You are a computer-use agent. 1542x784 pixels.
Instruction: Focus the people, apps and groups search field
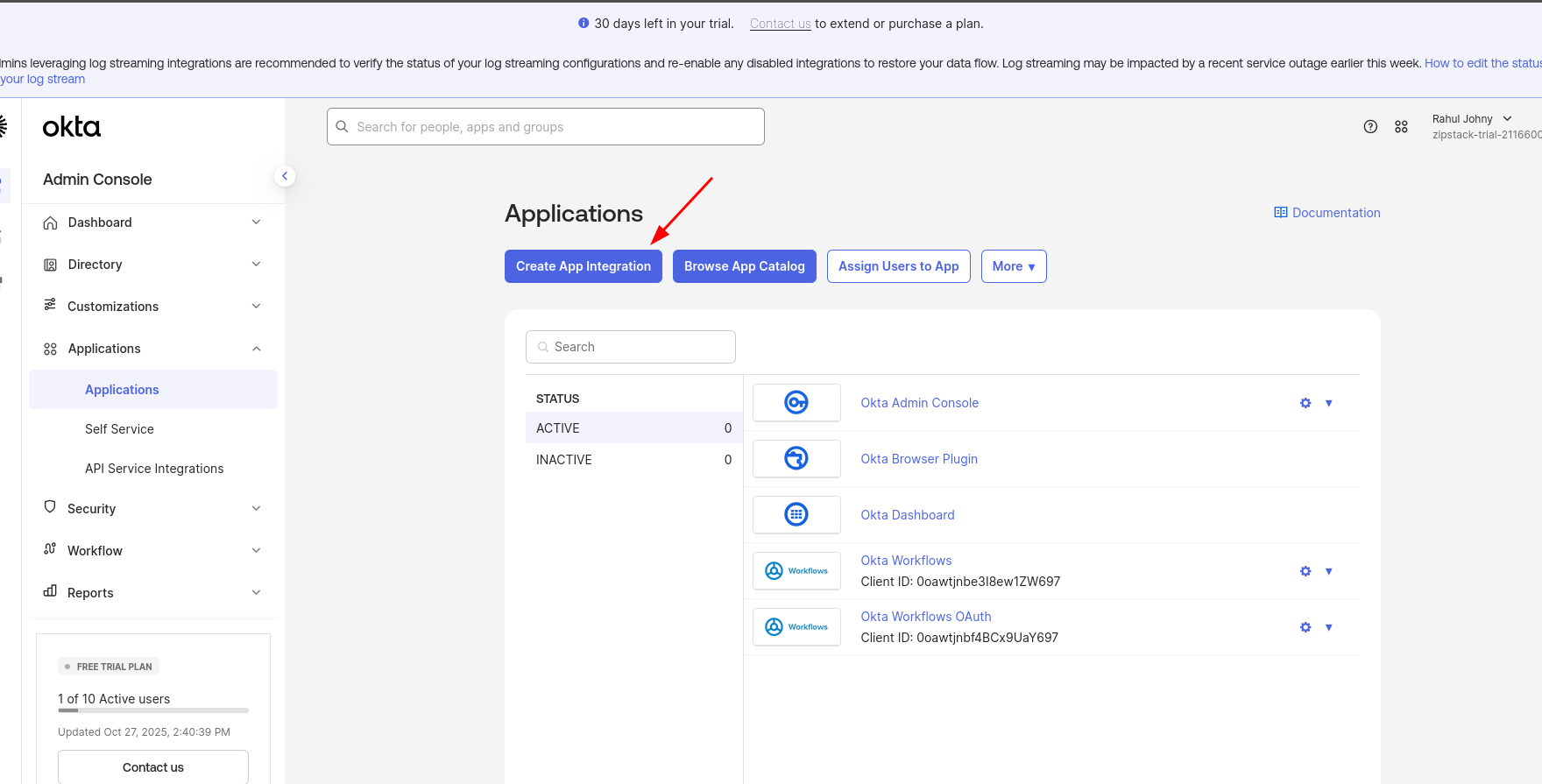tap(546, 127)
